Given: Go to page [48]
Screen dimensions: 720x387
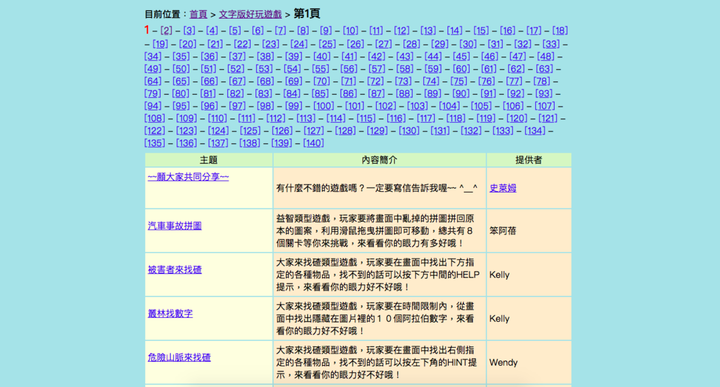Looking at the screenshot, I should (546, 56).
